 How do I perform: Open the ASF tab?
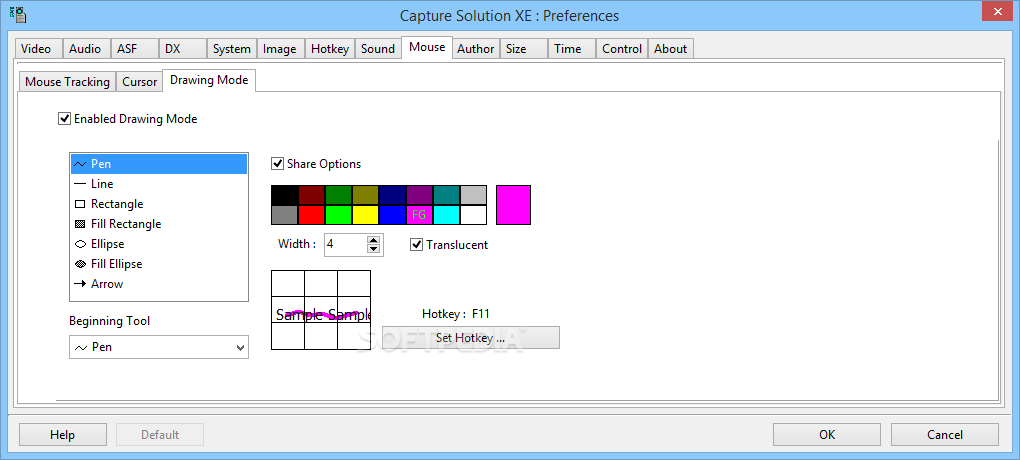coord(135,49)
